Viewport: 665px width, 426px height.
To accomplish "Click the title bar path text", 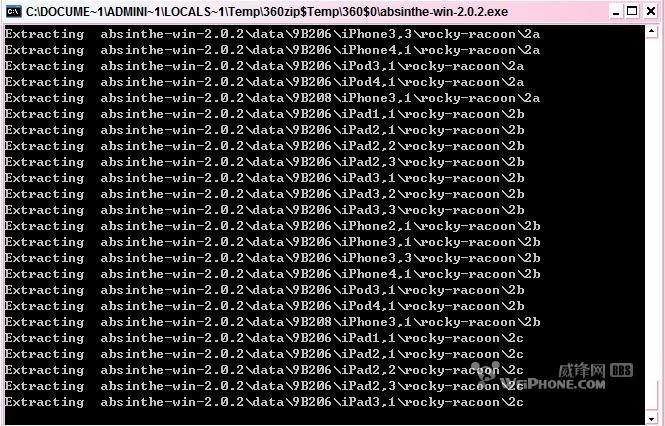I will pos(267,11).
